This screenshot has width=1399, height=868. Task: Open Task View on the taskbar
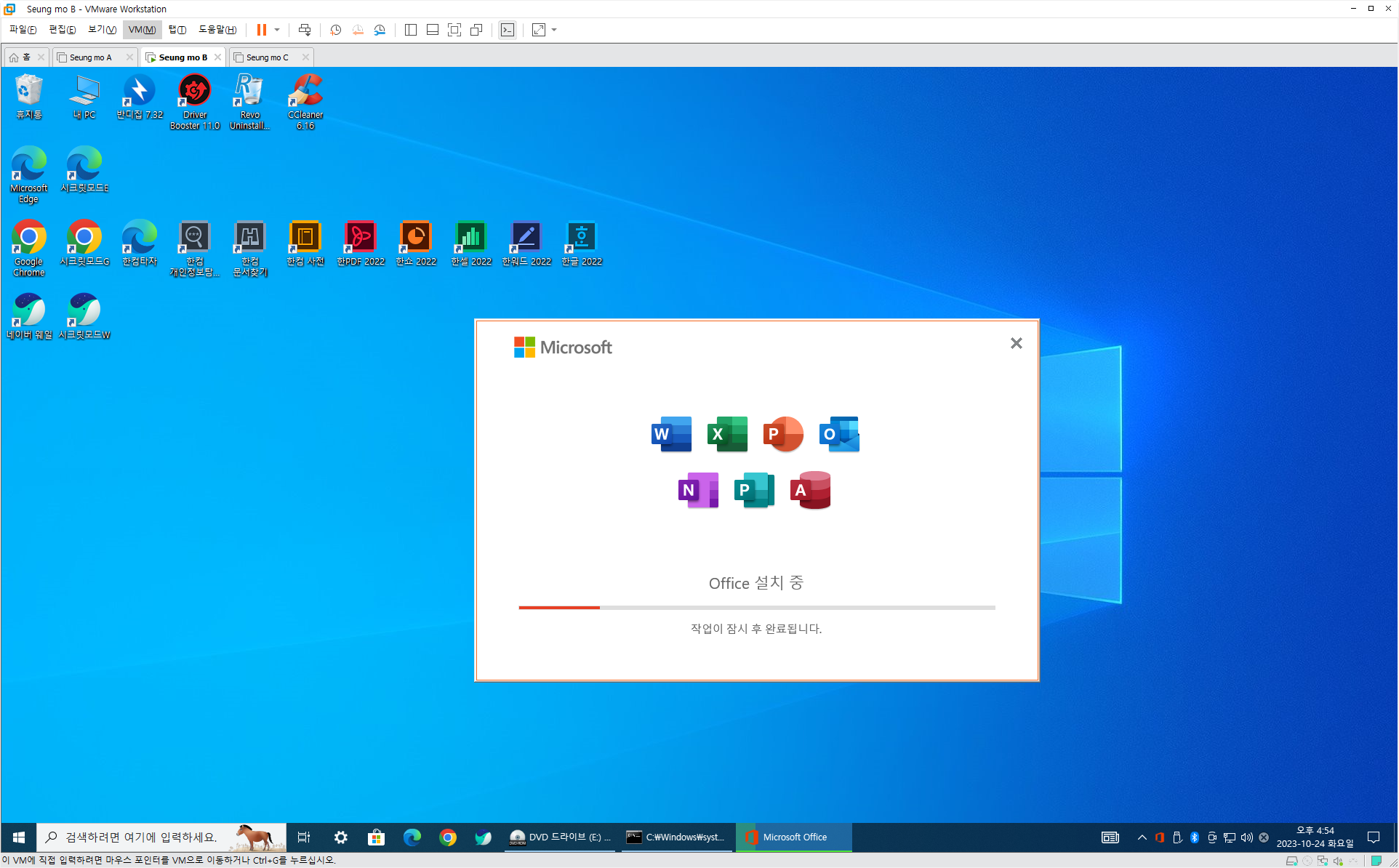pyautogui.click(x=305, y=837)
